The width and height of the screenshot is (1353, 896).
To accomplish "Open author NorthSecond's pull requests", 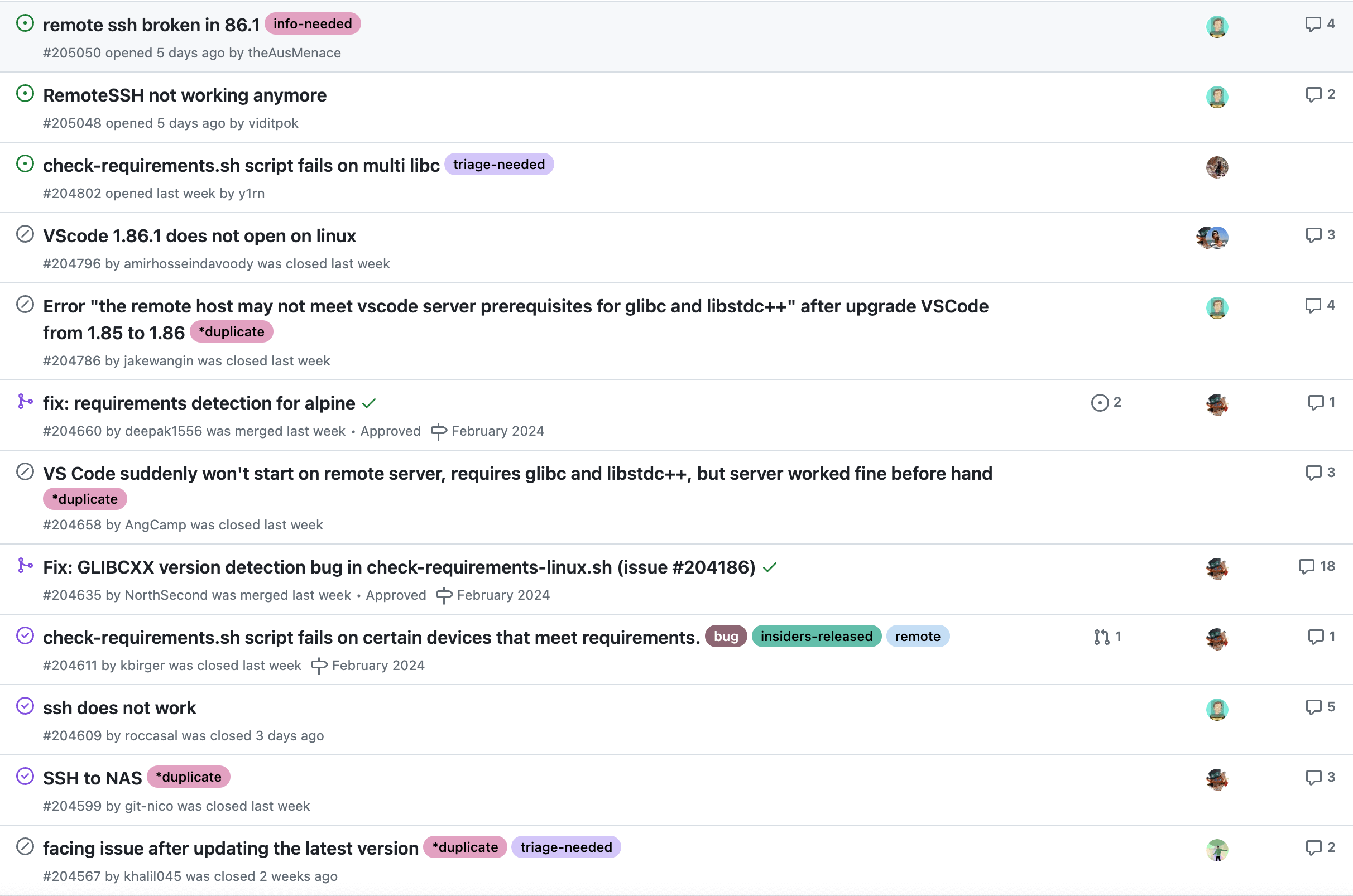I will 166,595.
